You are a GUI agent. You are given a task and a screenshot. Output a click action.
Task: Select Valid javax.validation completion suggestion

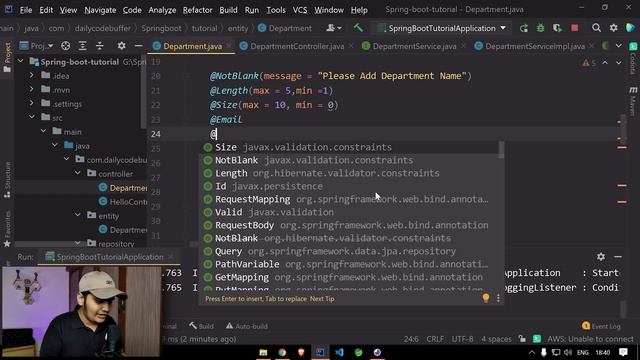[350, 212]
